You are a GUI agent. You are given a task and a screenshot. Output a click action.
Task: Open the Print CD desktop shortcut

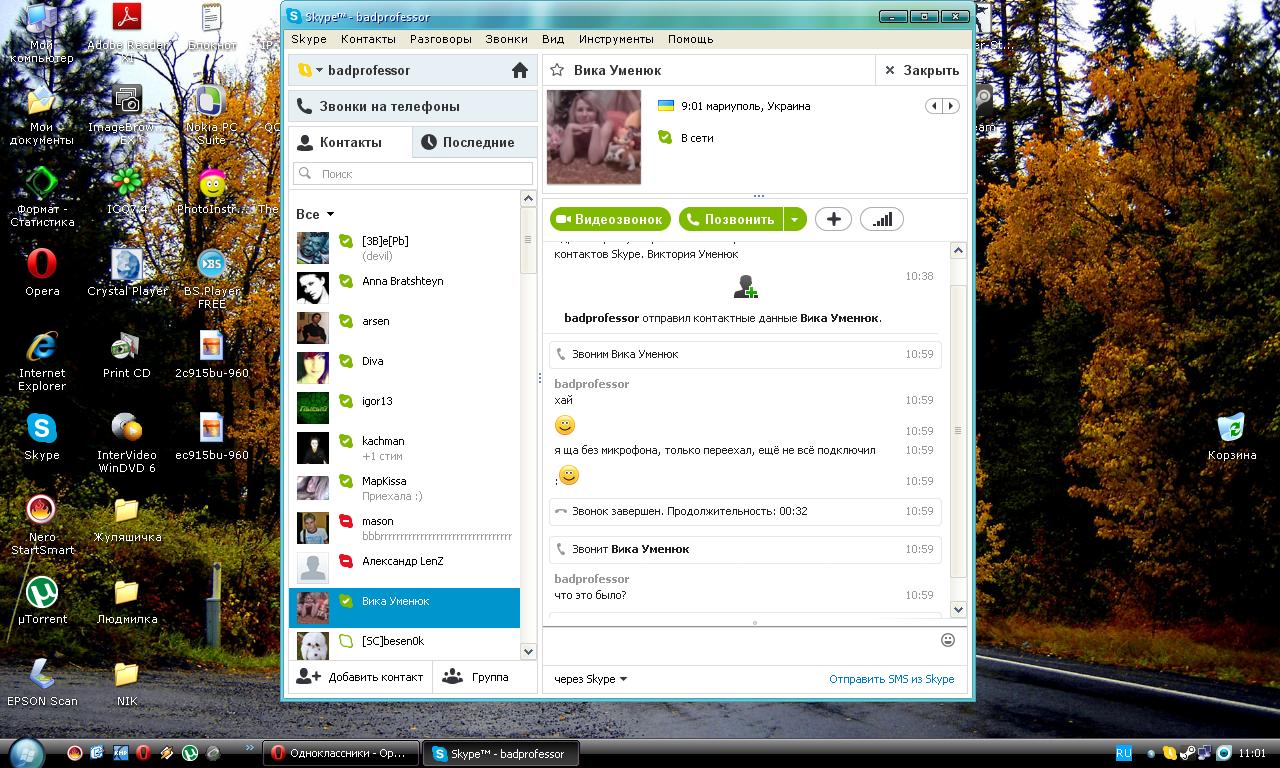[x=127, y=354]
